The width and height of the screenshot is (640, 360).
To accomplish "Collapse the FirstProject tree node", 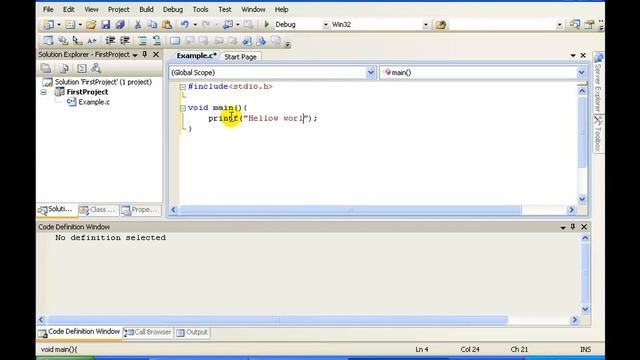I will [x=44, y=92].
